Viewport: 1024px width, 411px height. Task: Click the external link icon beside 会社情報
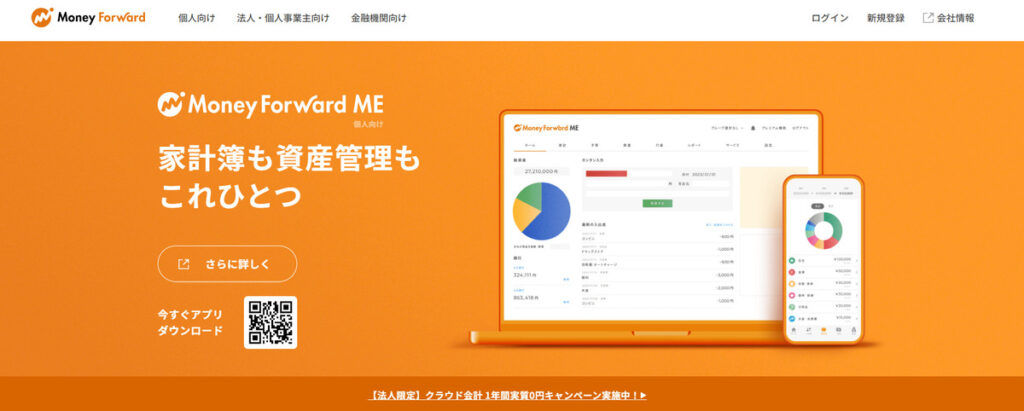[928, 18]
